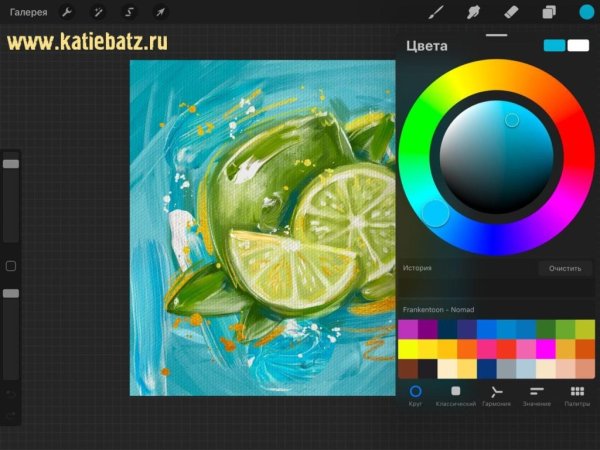
Task: Tap the active color circle in top bar
Action: (x=586, y=12)
